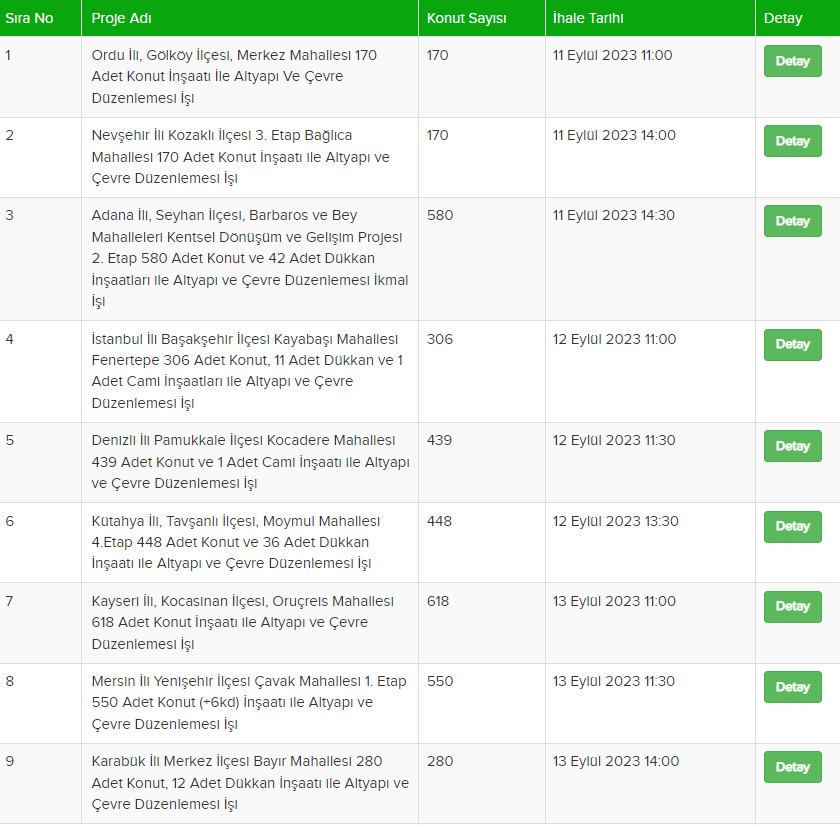
Task: Click the 618 konut count cell
Action: pos(438,601)
